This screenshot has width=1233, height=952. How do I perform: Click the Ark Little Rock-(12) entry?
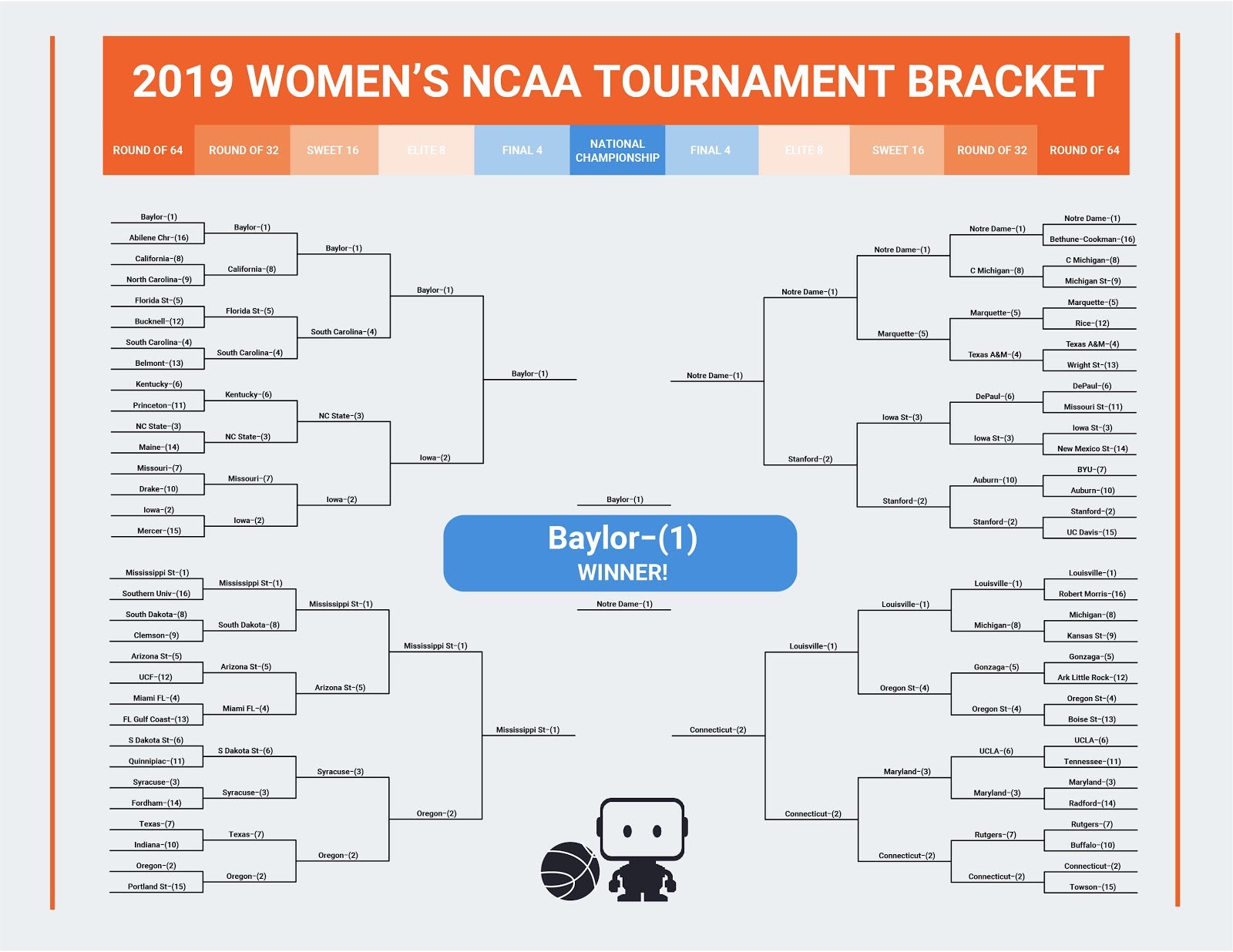1092,678
